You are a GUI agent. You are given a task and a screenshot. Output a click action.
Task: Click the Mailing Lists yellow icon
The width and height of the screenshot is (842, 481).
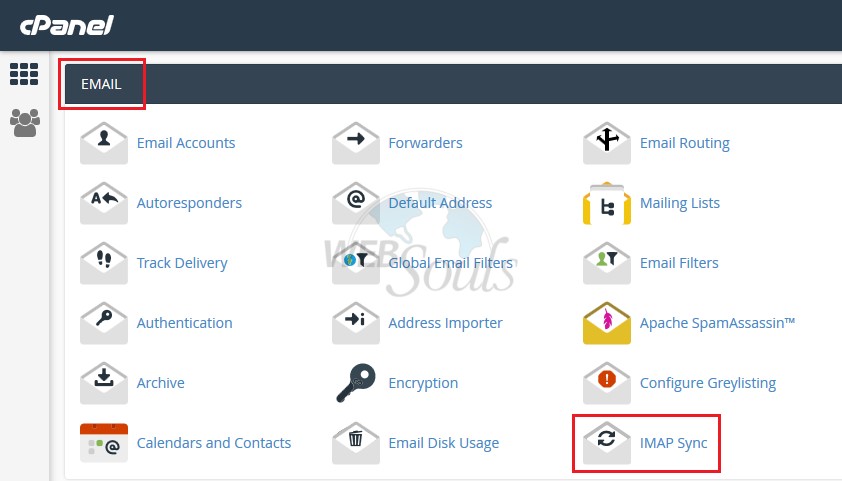[607, 203]
